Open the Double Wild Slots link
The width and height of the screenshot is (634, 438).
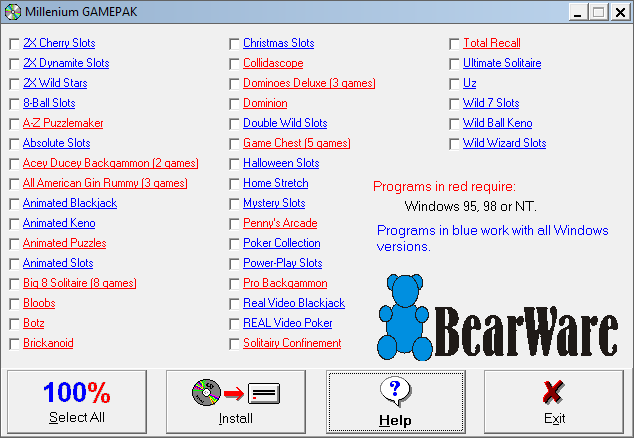285,123
